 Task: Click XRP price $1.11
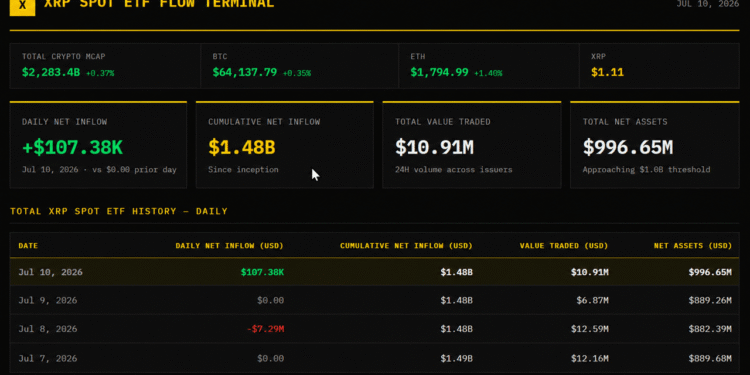(x=607, y=73)
